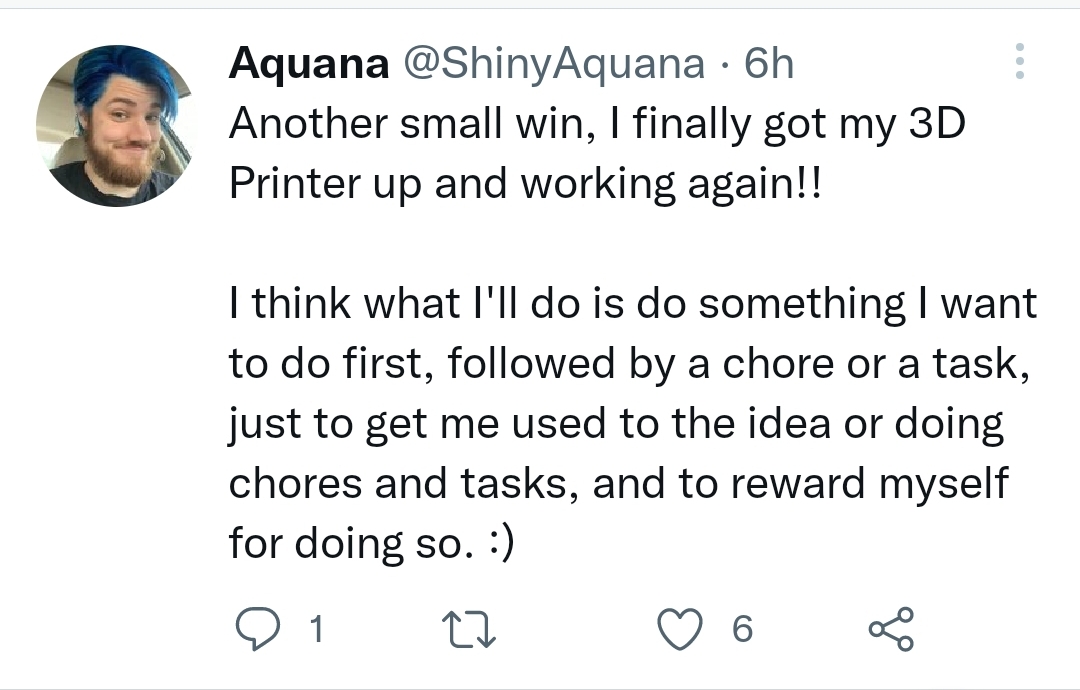Like the tweet with the heart icon

[x=680, y=629]
